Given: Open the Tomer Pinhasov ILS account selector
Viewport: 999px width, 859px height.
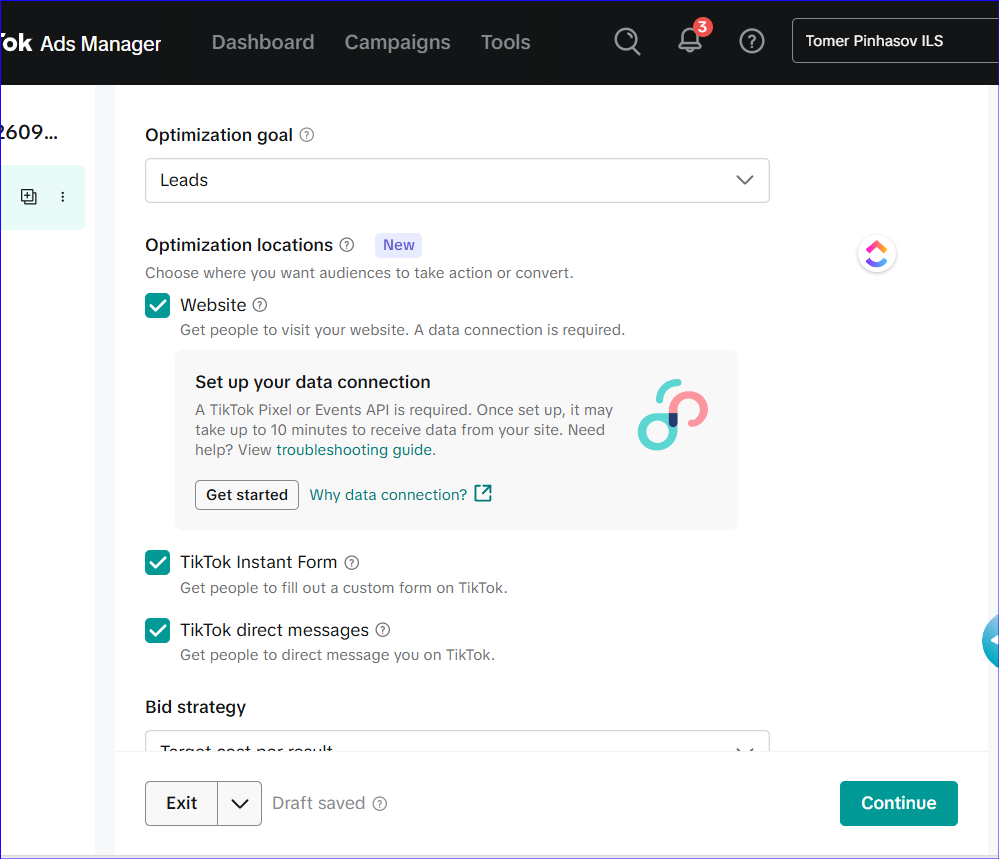Looking at the screenshot, I should point(895,41).
